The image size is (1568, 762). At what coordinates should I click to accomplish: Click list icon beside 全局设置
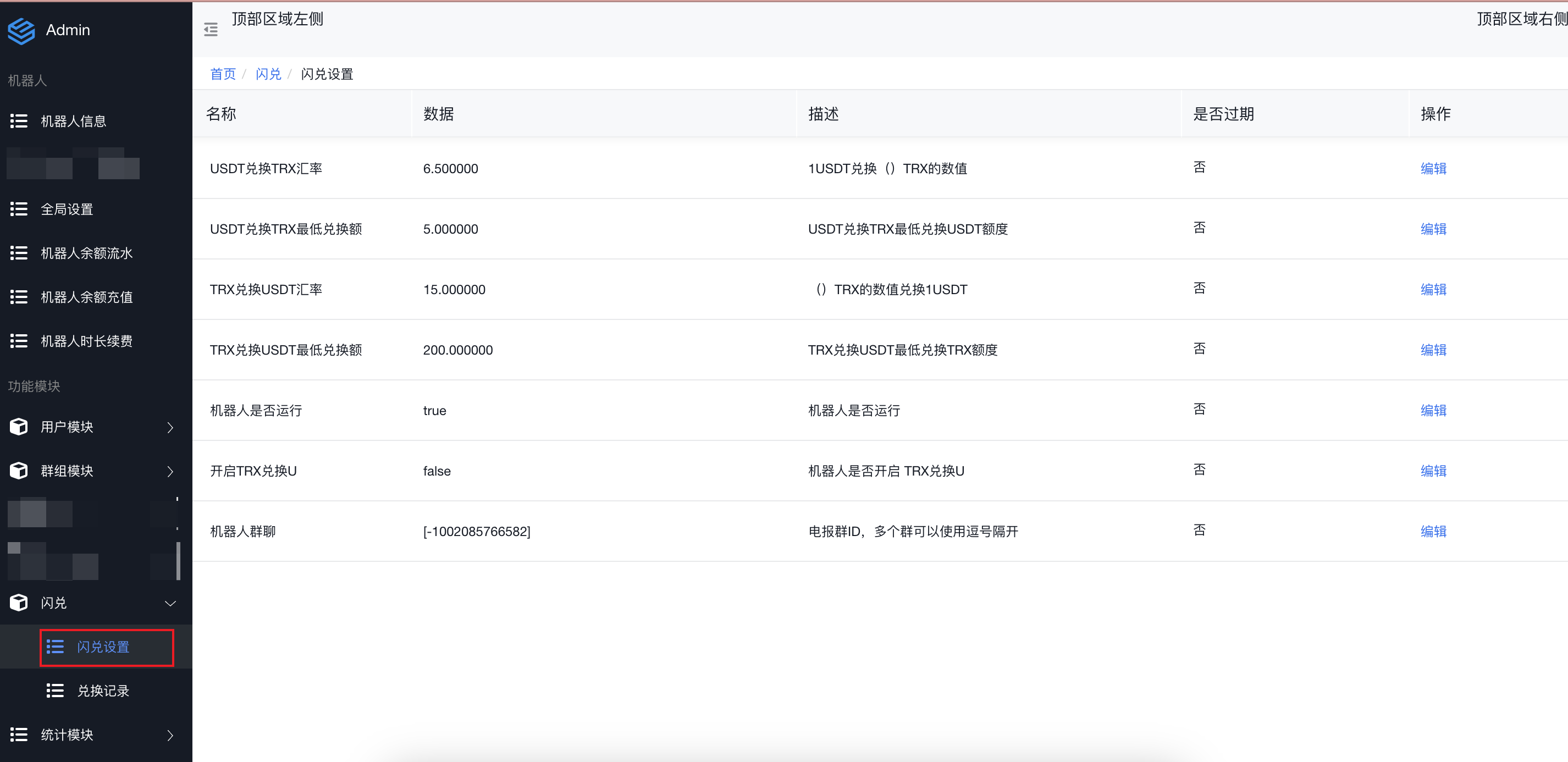tap(19, 209)
